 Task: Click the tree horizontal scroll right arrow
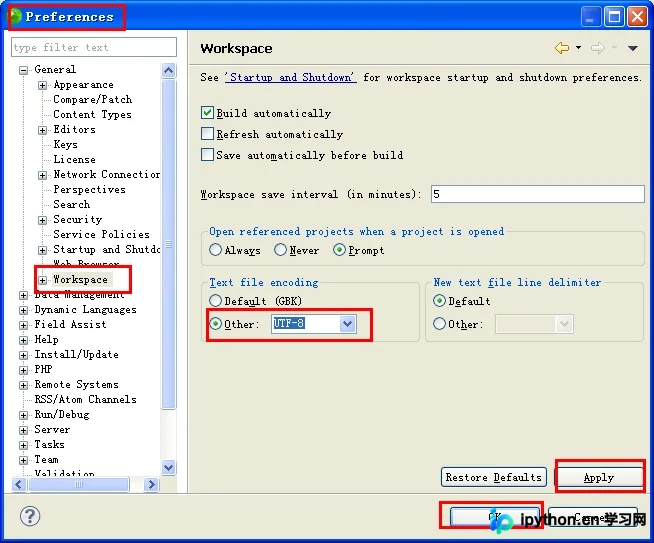[x=151, y=485]
